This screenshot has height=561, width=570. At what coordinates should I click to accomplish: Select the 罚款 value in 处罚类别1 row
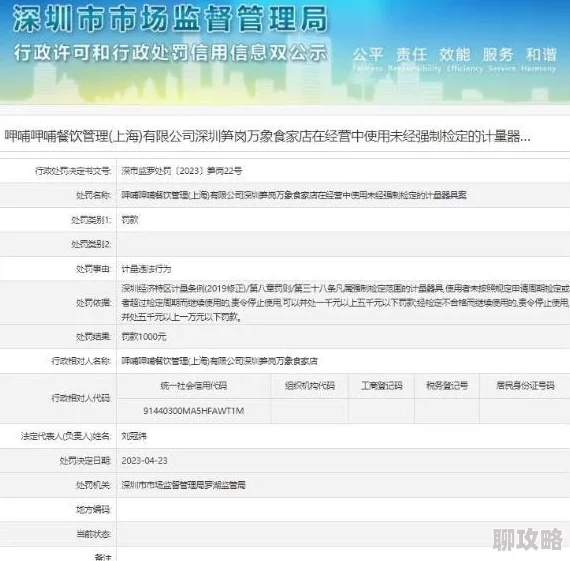coord(130,220)
